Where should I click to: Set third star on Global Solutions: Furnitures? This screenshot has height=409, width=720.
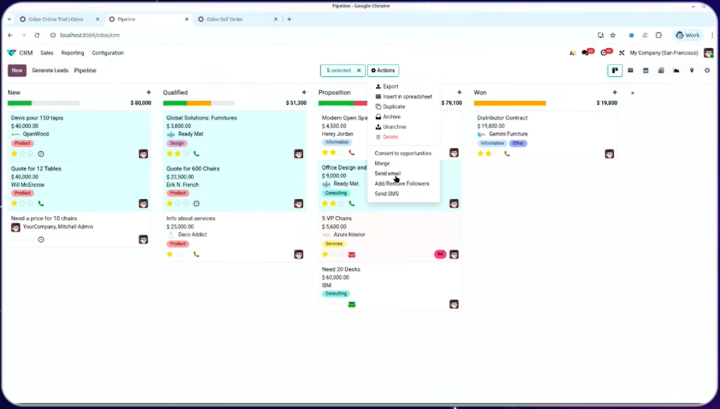[186, 154]
